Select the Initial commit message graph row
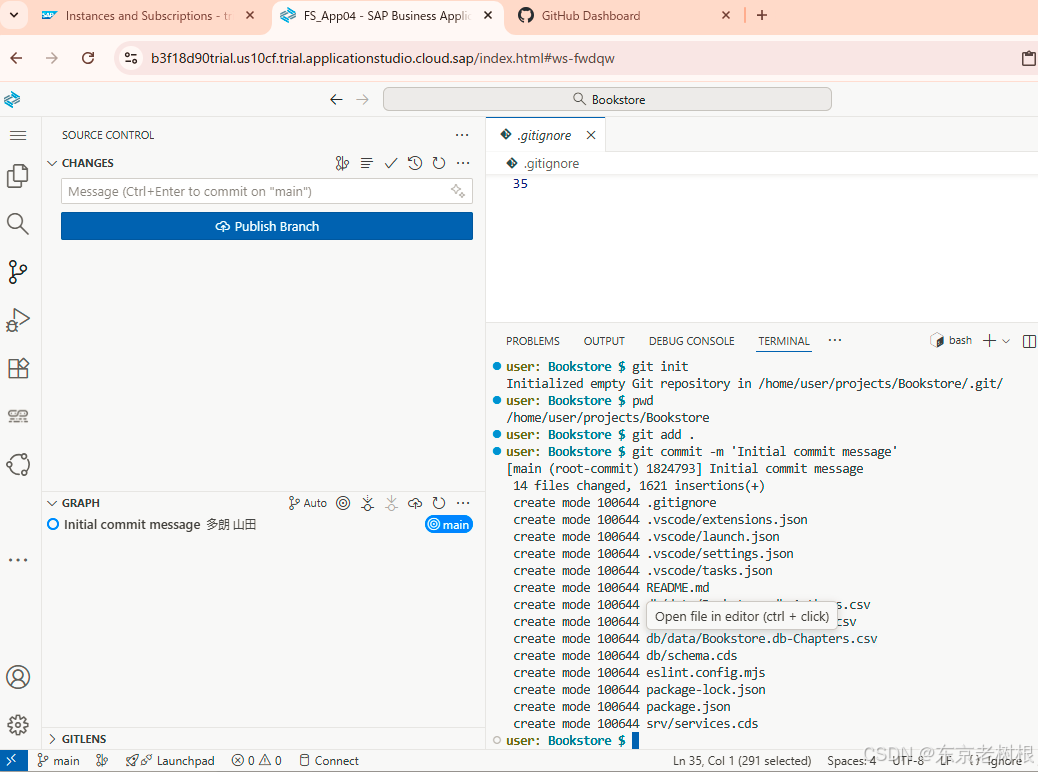This screenshot has height=772, width=1038. [263, 524]
